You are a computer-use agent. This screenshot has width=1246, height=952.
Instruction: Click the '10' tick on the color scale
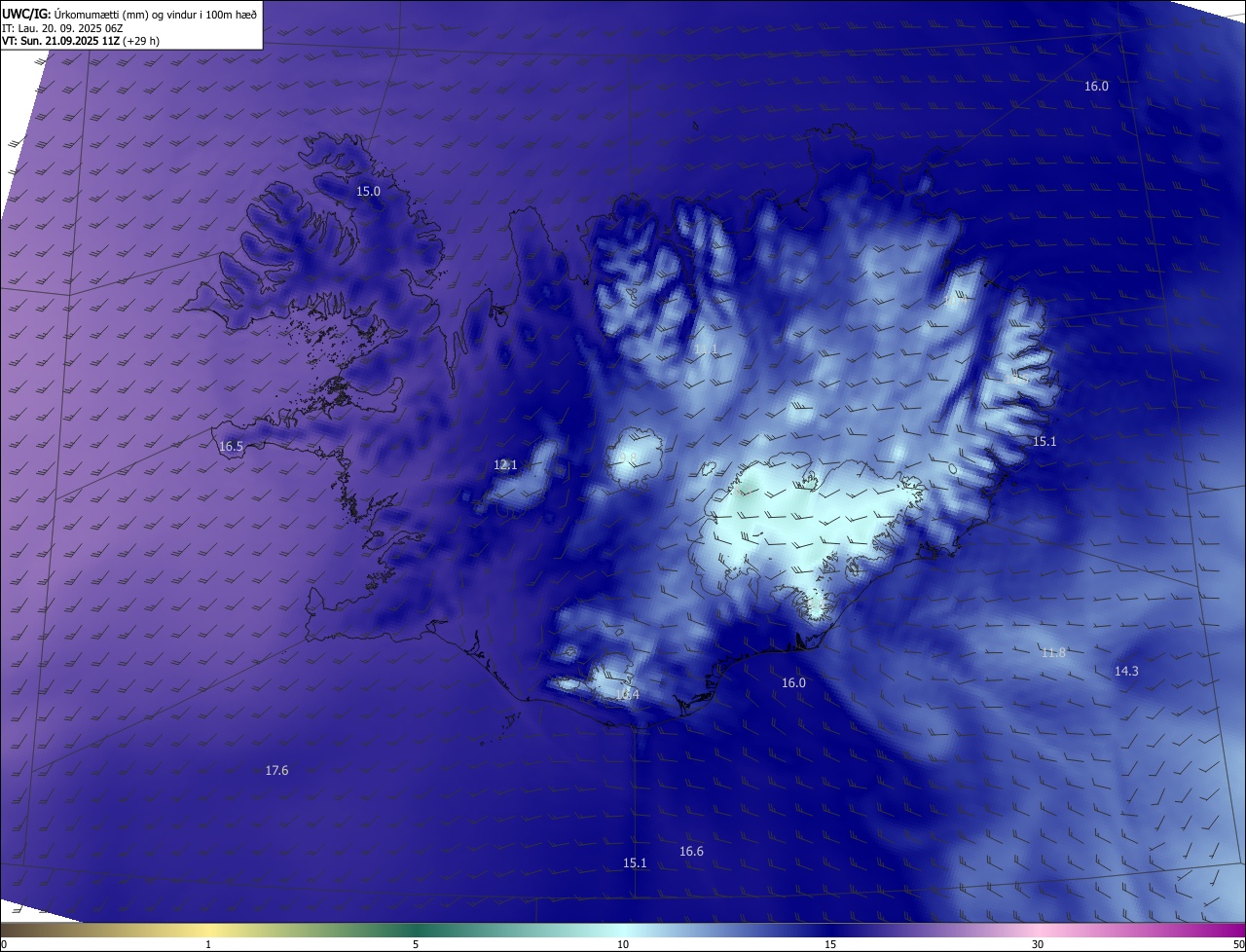623,944
